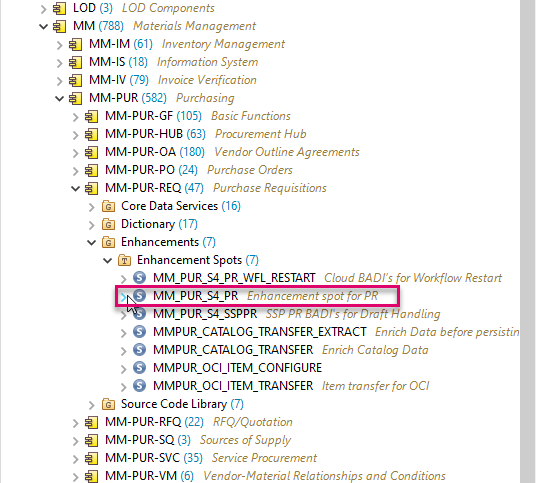Click the MMPUR_OCI_ITEM_CONFIGURE spot icon
Viewport: 536px width, 483px height.
[x=139, y=367]
